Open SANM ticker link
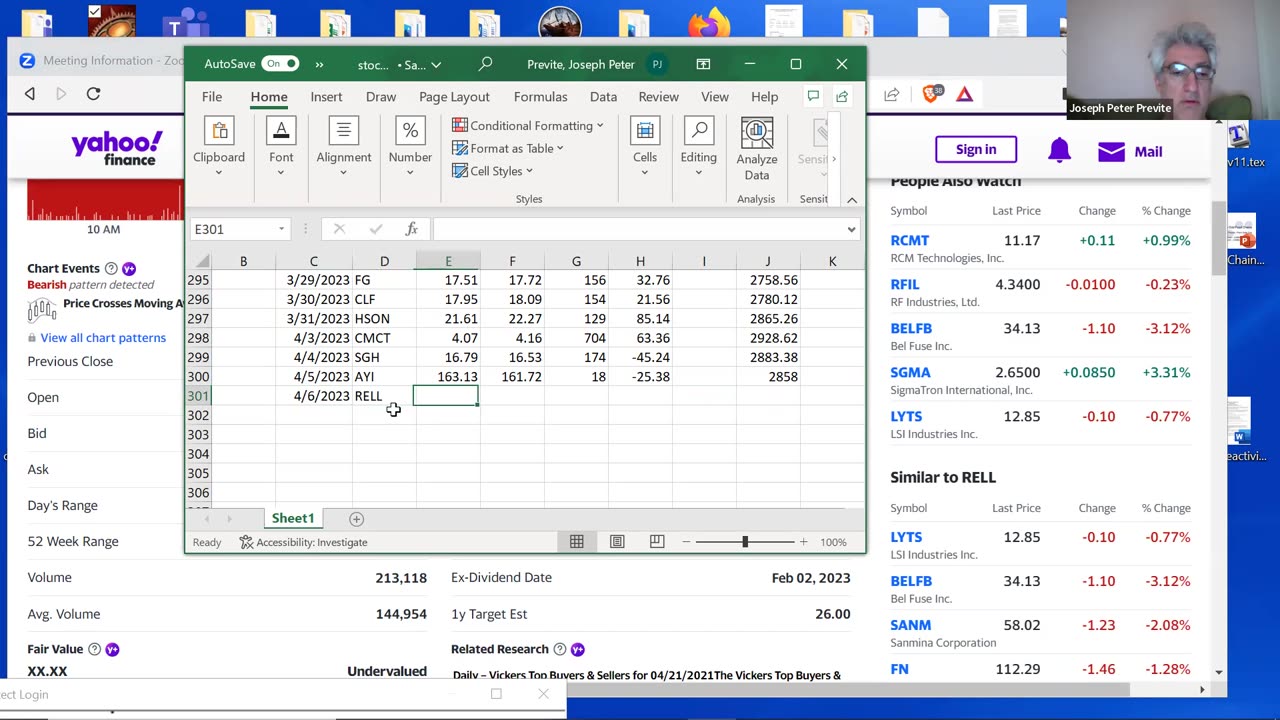The height and width of the screenshot is (720, 1280). [x=911, y=625]
